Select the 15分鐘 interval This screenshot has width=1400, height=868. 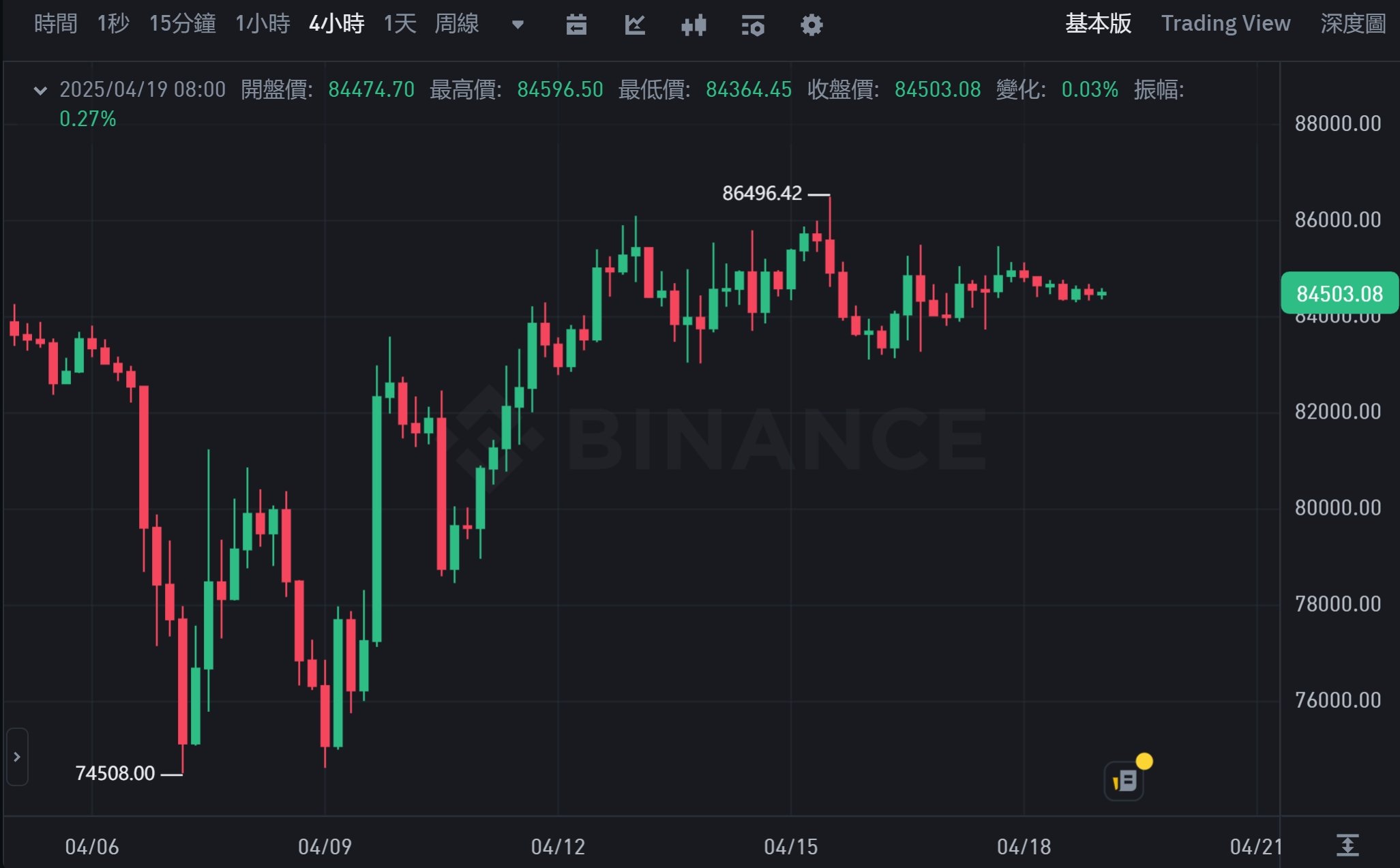[x=182, y=24]
